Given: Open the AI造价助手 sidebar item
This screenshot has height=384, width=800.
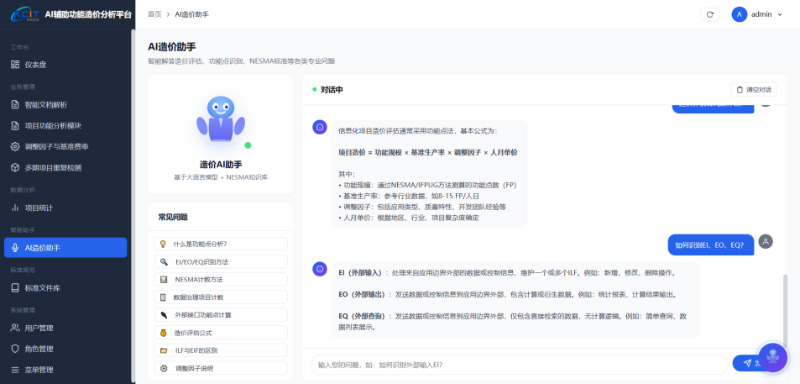Looking at the screenshot, I should coord(65,248).
